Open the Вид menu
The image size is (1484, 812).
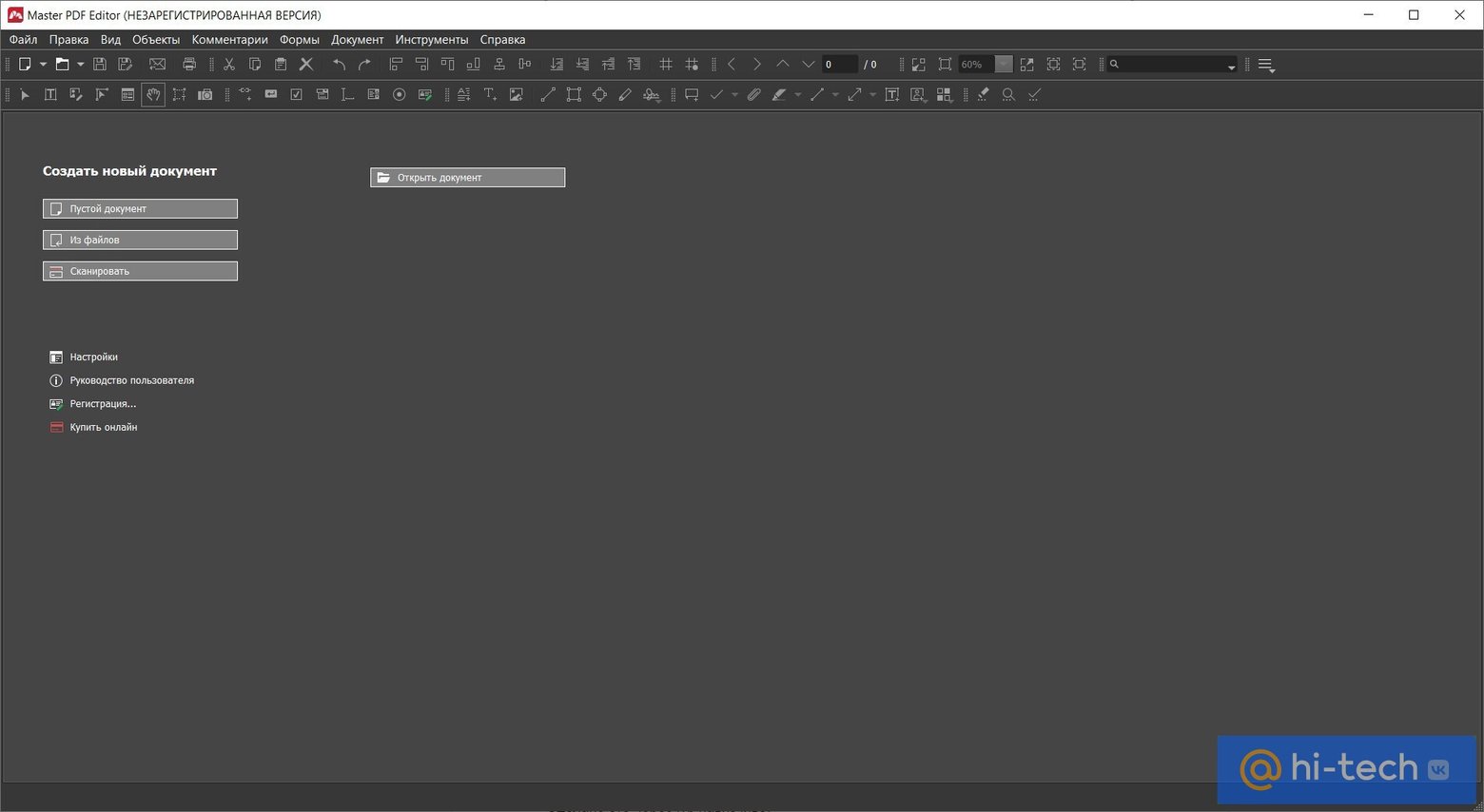click(110, 40)
